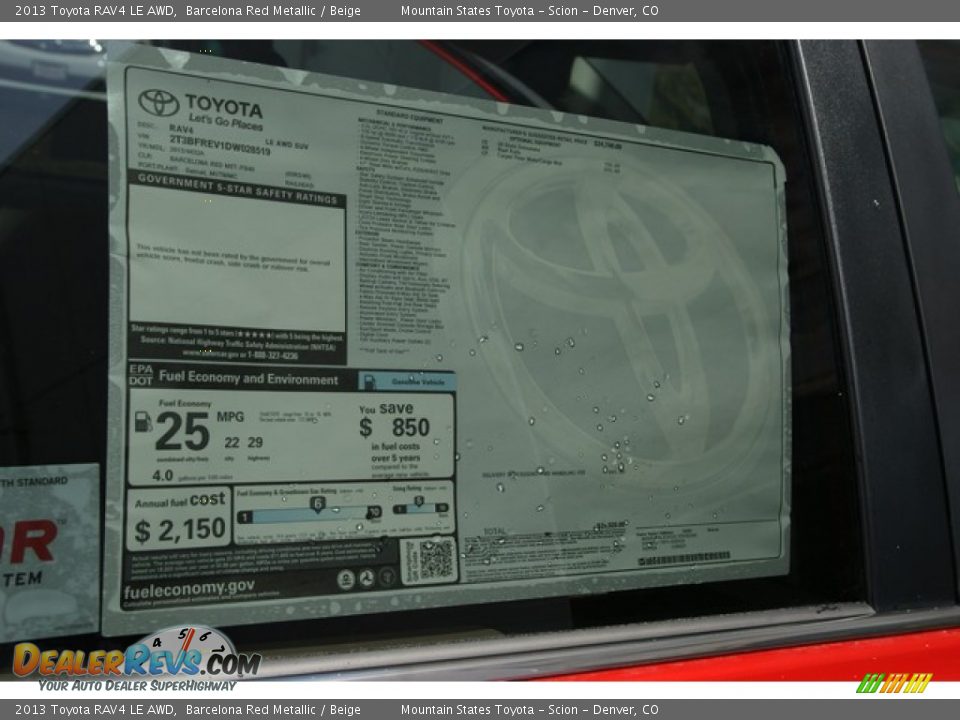Click the '4.0' gallons per 100 miles value
960x720 pixels.
click(163, 476)
